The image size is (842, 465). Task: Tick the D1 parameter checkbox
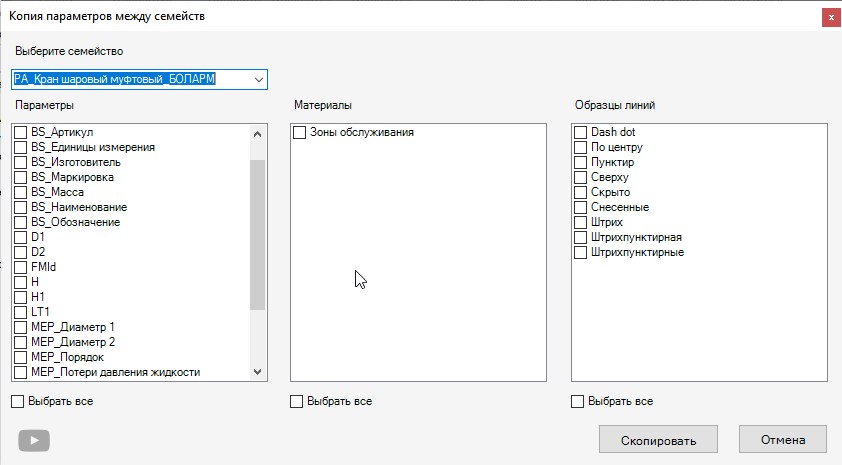(21, 237)
